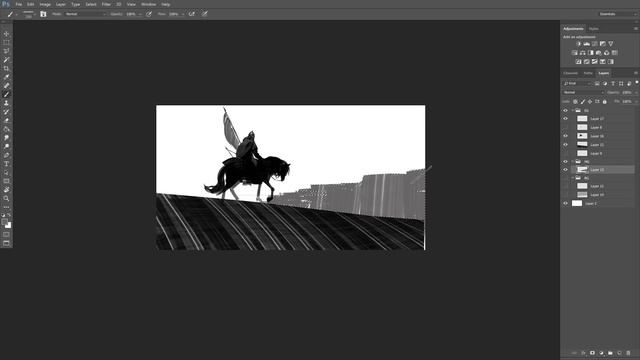Select the Dodge tool
The image size is (640, 360).
coord(6,146)
